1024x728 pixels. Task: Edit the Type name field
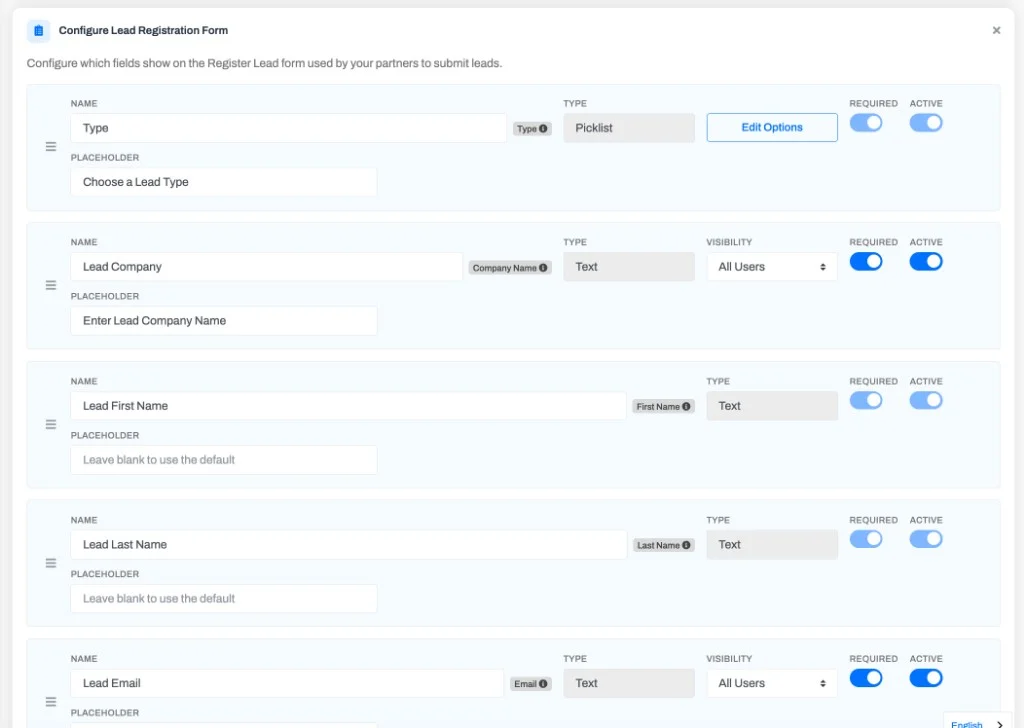click(x=289, y=128)
